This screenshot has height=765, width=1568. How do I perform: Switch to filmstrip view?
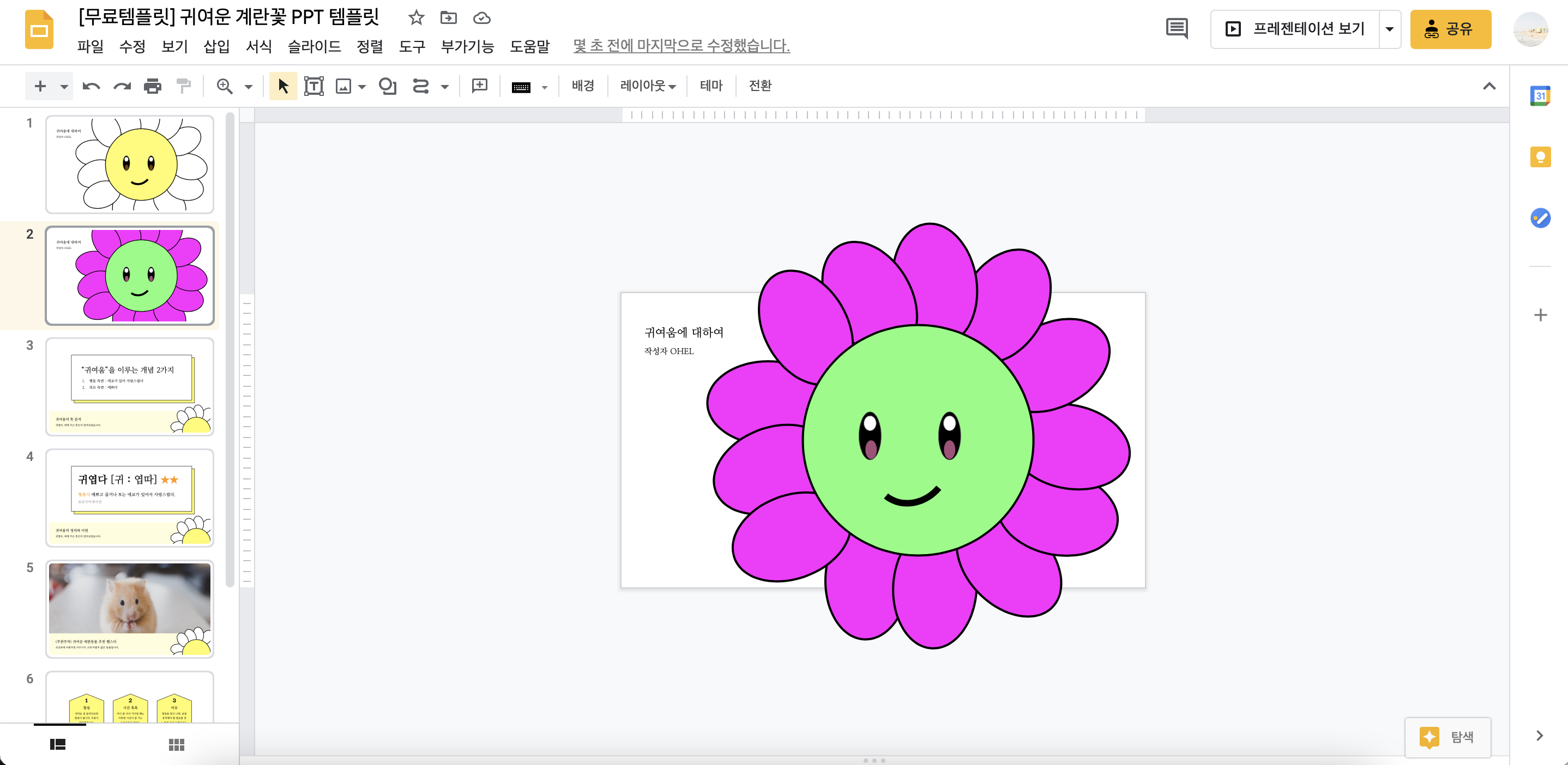58,744
